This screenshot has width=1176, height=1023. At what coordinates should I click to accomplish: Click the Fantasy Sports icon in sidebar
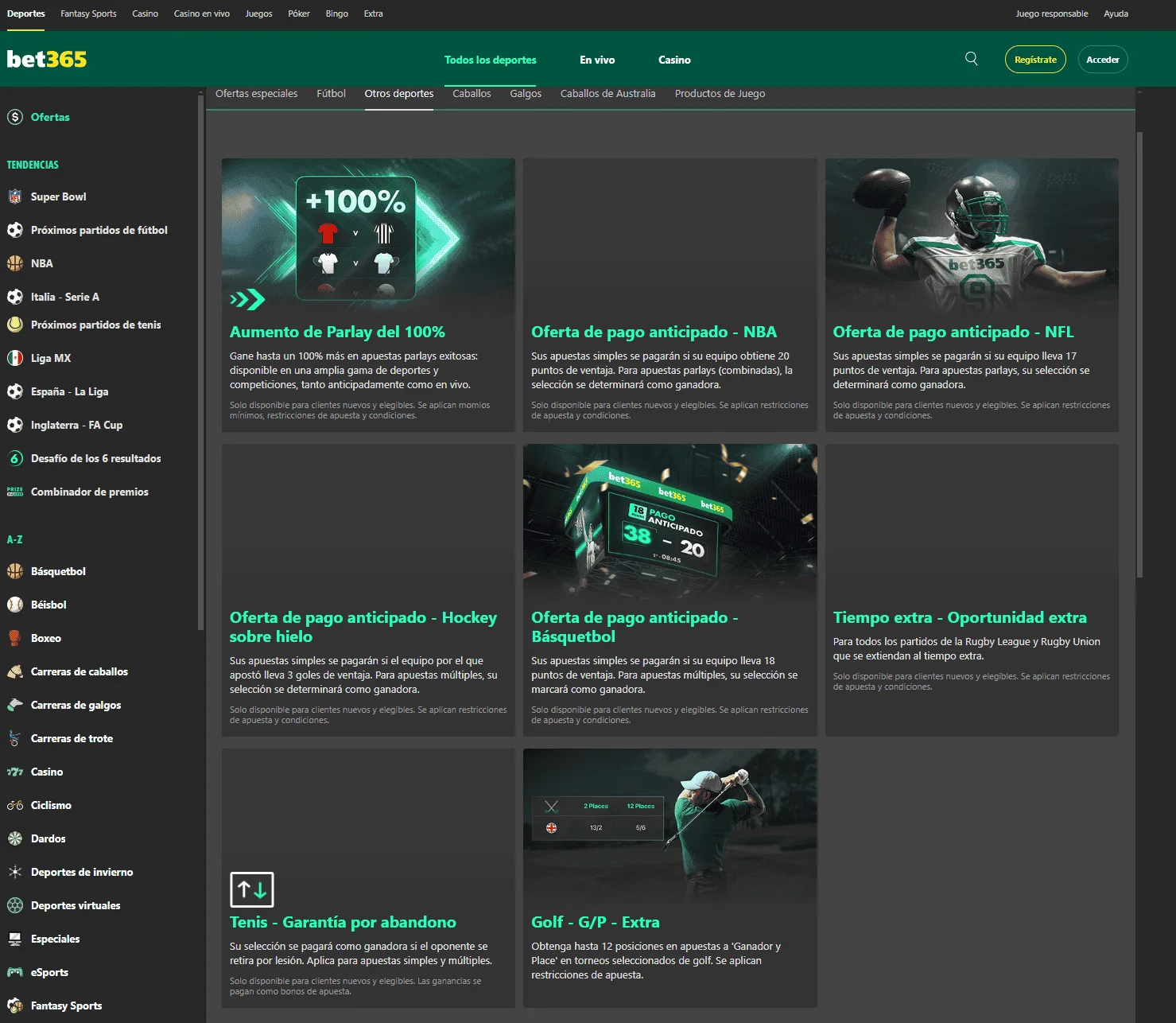point(15,1005)
